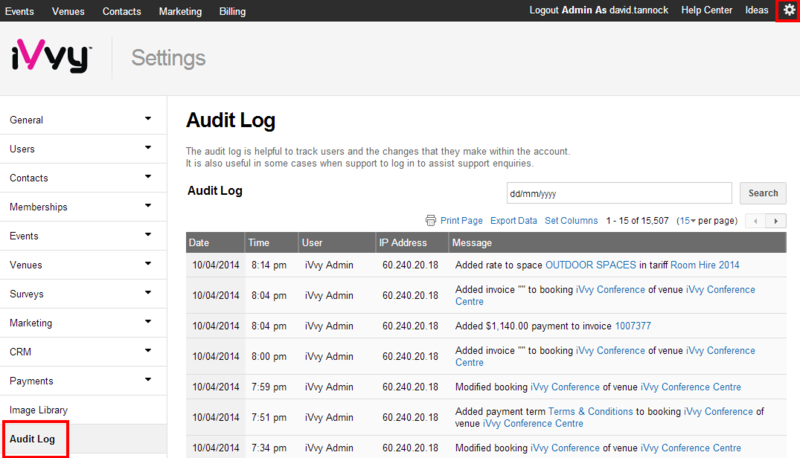The width and height of the screenshot is (800, 458).
Task: Open the 15 per page dropdown
Action: pos(687,221)
